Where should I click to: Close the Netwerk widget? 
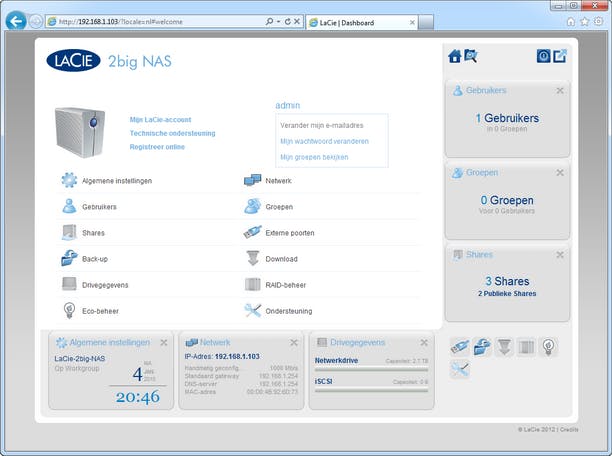tap(294, 342)
